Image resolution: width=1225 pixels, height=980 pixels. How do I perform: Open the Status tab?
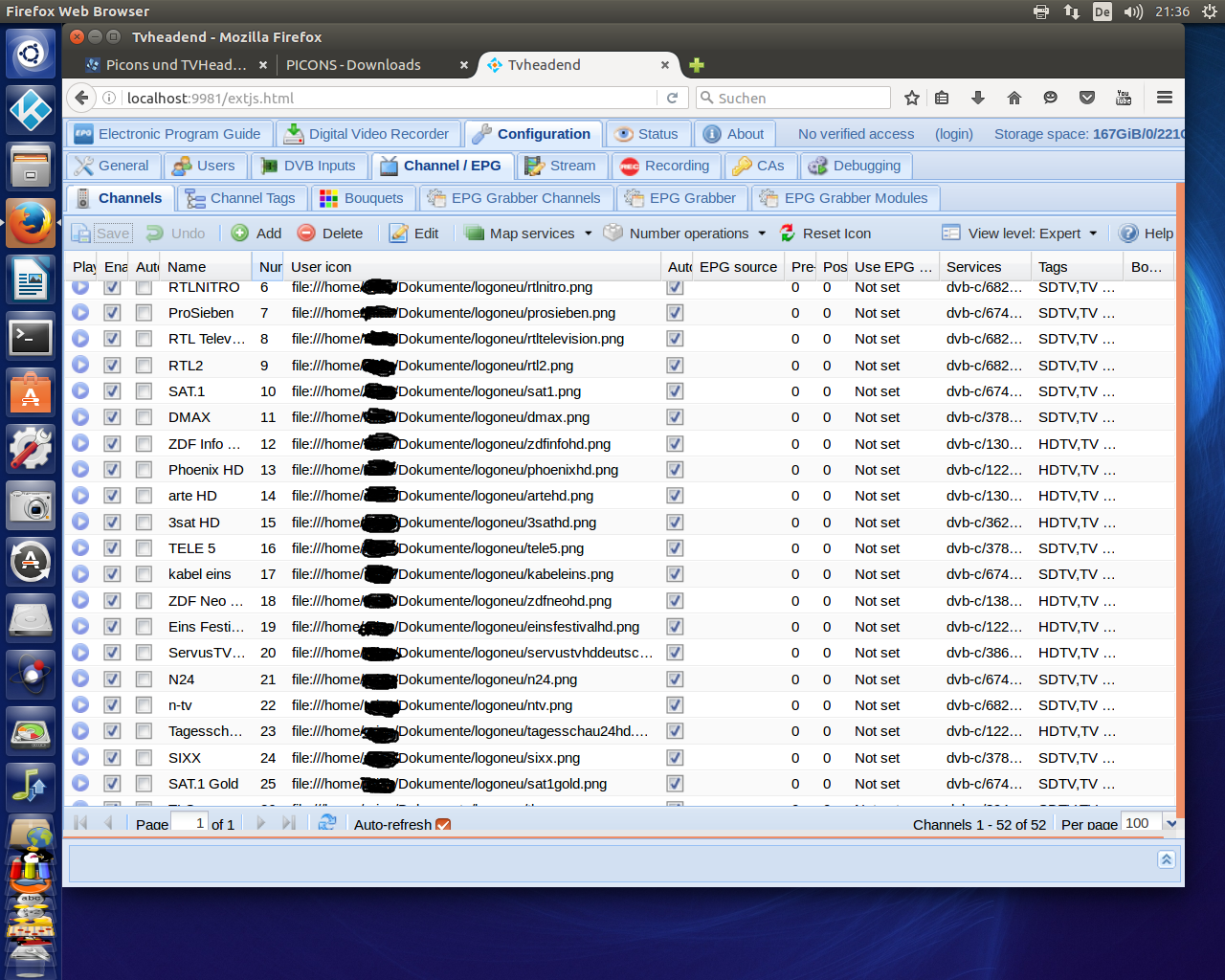tap(647, 134)
